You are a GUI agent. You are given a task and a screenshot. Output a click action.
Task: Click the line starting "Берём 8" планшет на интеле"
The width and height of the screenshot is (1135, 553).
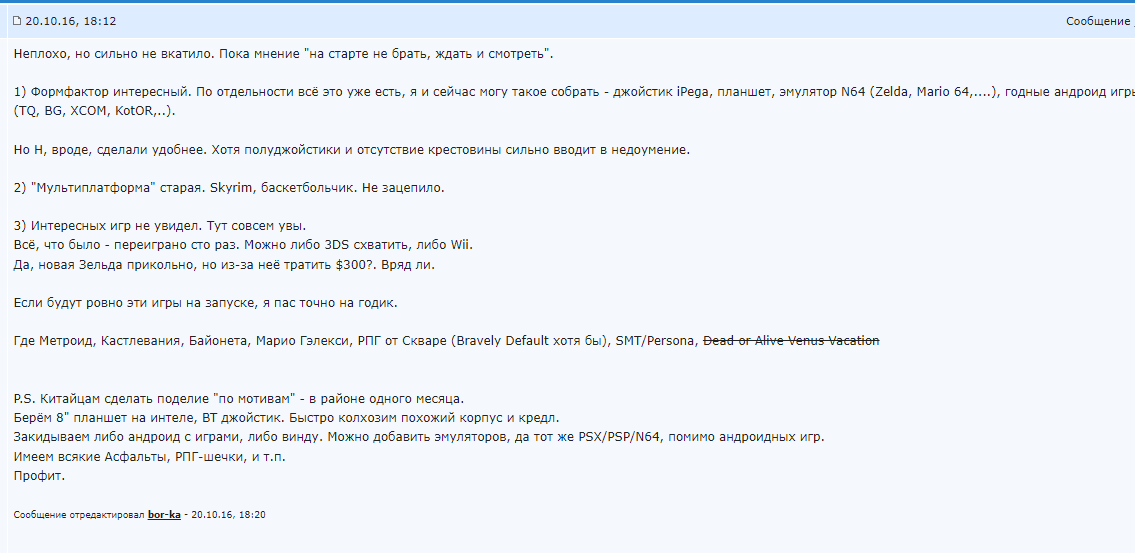coord(287,418)
